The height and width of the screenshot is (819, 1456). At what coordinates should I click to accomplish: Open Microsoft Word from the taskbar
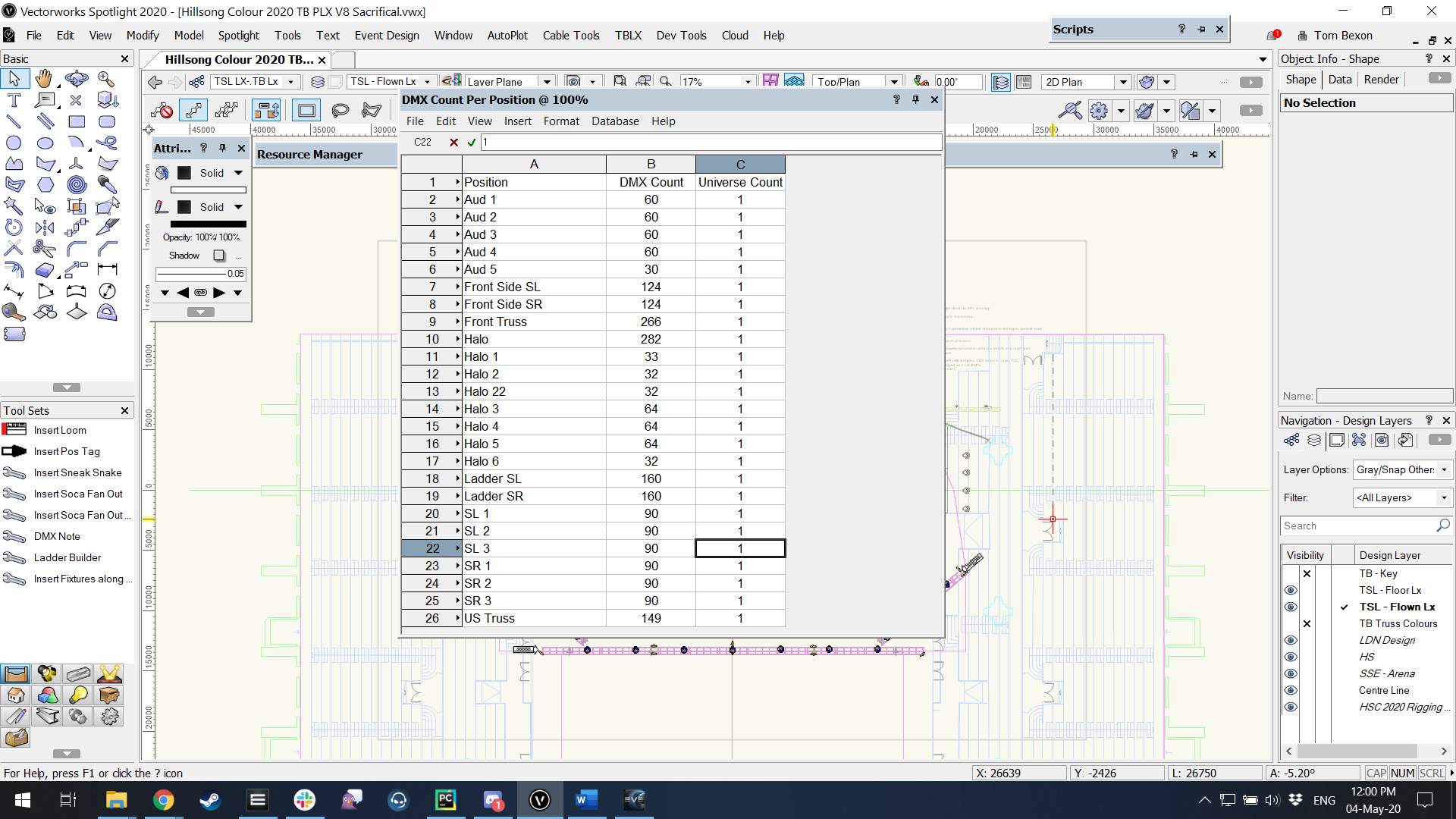click(586, 800)
